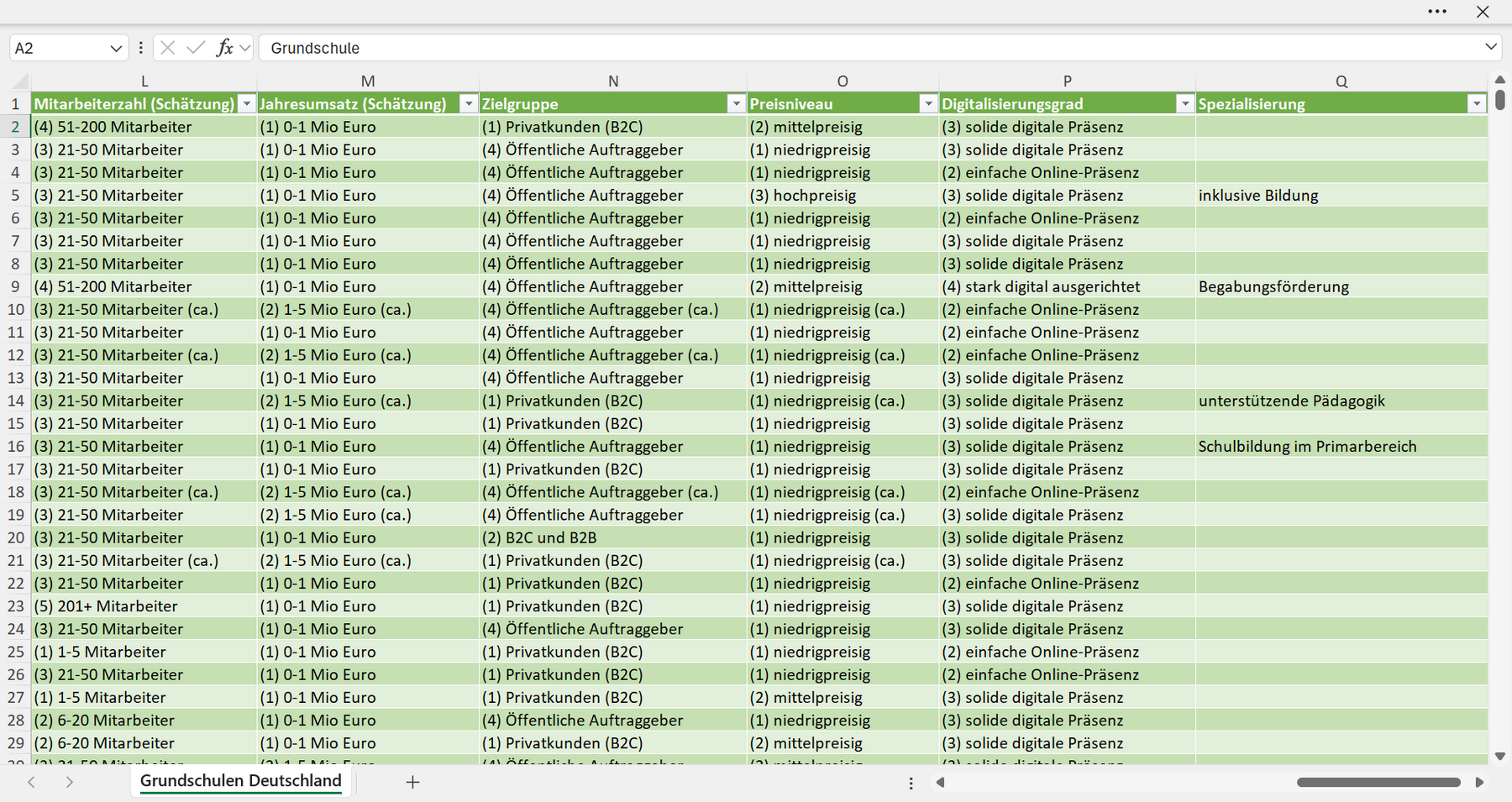Open Mitarbeiterzahl column filter dropdown
The width and height of the screenshot is (1512, 802).
pyautogui.click(x=246, y=104)
